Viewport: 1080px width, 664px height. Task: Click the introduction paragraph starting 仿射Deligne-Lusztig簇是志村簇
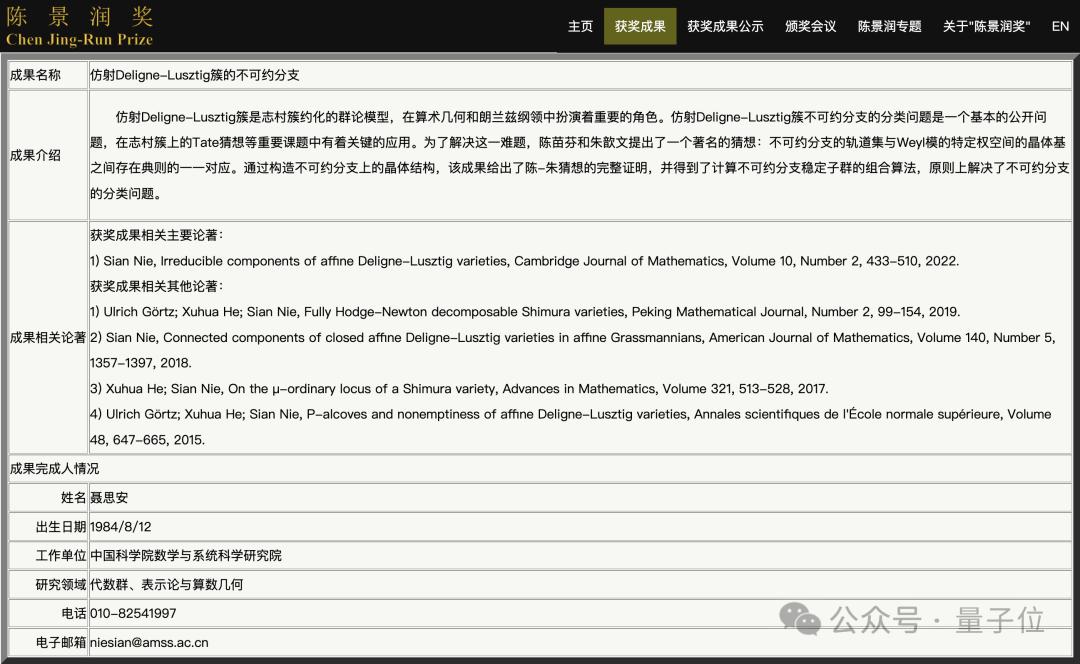[579, 155]
